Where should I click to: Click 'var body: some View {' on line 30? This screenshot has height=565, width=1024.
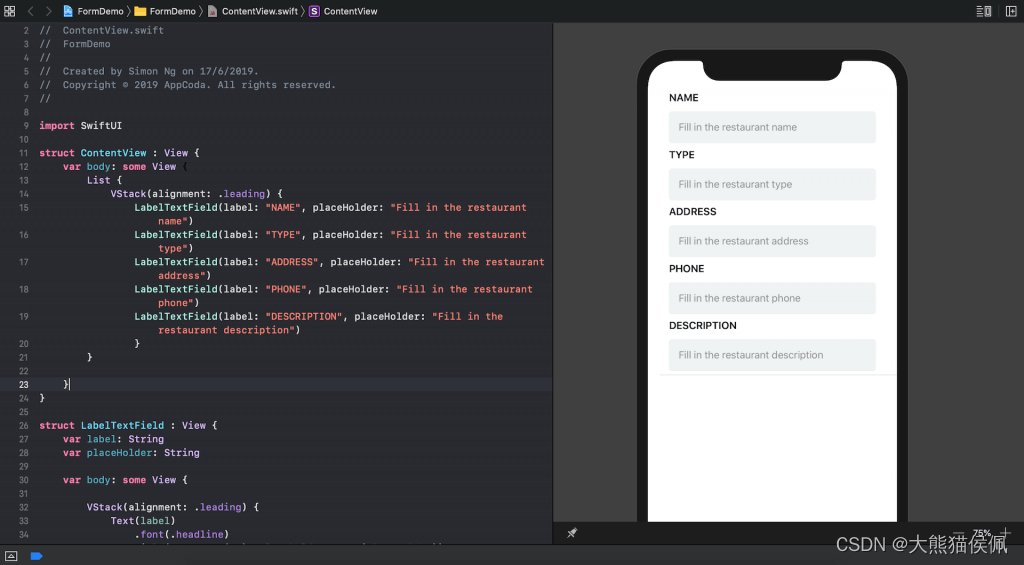coord(125,480)
